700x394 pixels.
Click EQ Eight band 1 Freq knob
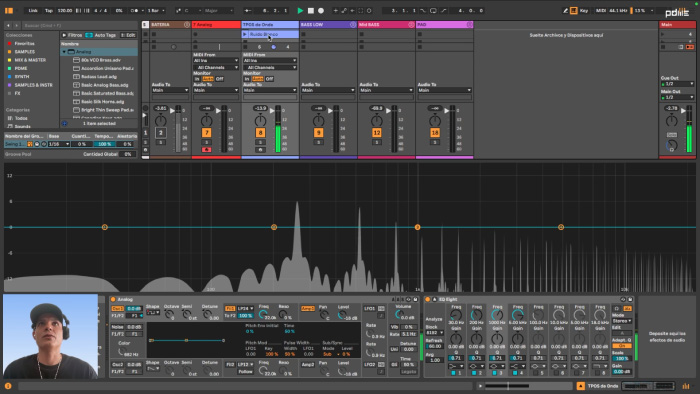[456, 316]
